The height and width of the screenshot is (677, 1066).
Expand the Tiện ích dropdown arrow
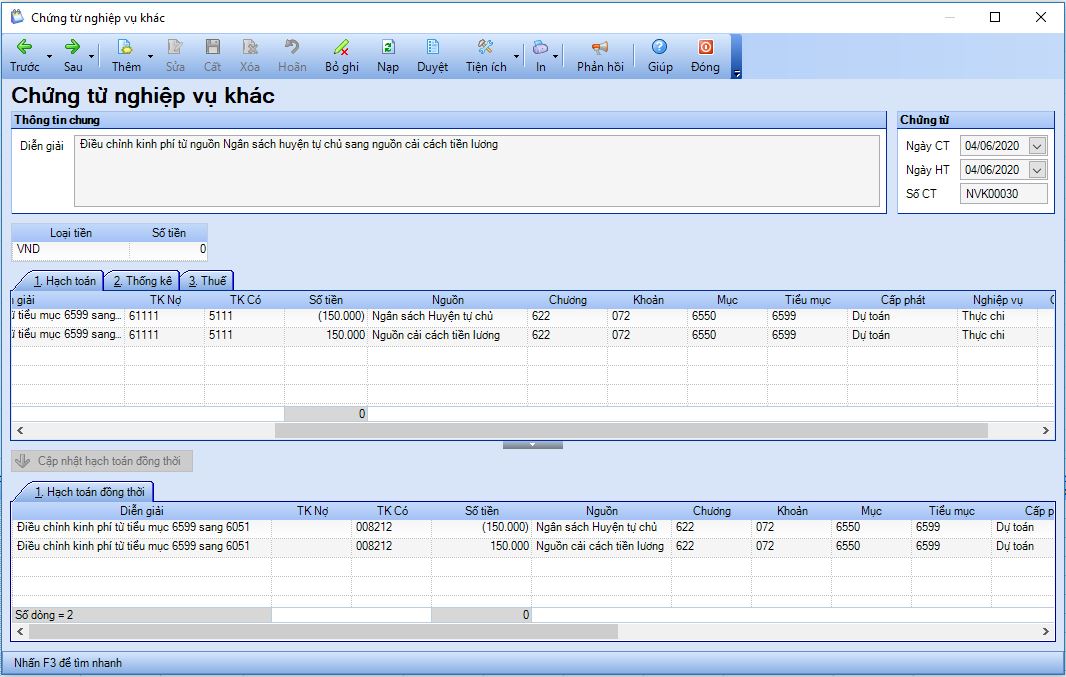tap(516, 56)
